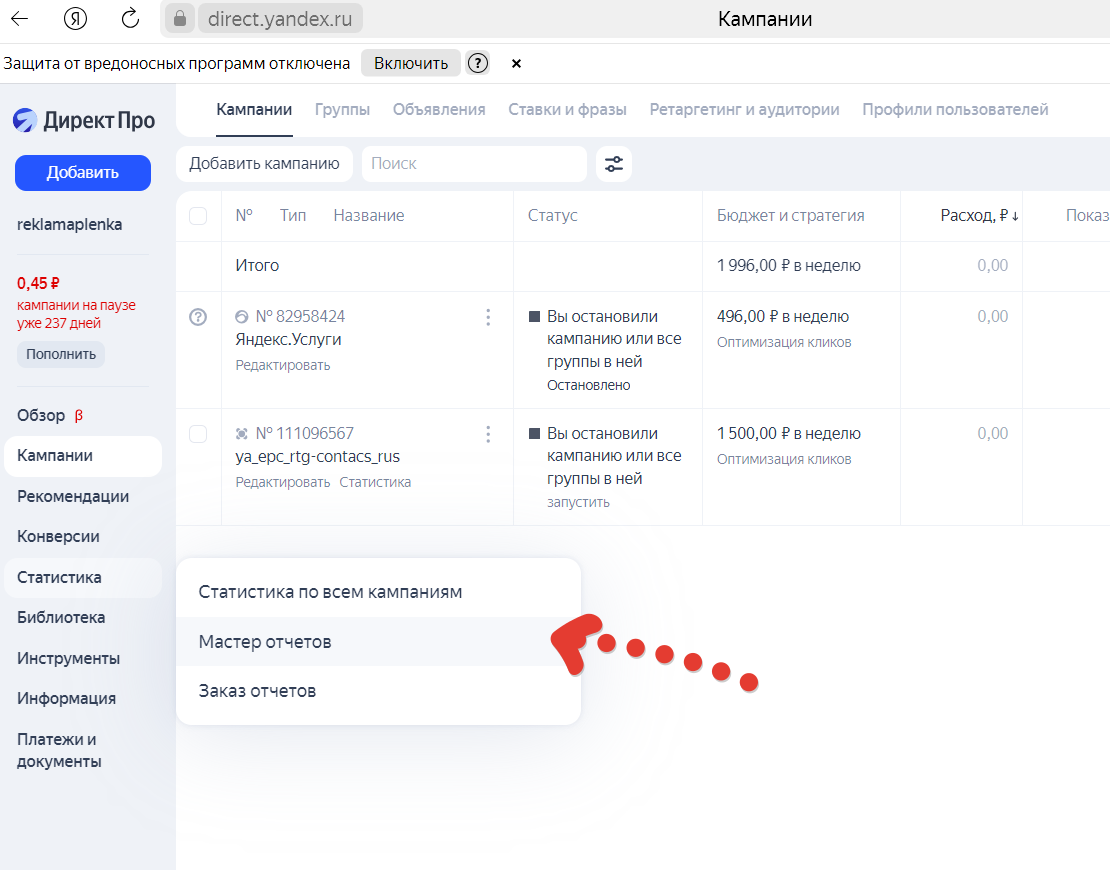Click the Директ Про logo

(84, 120)
